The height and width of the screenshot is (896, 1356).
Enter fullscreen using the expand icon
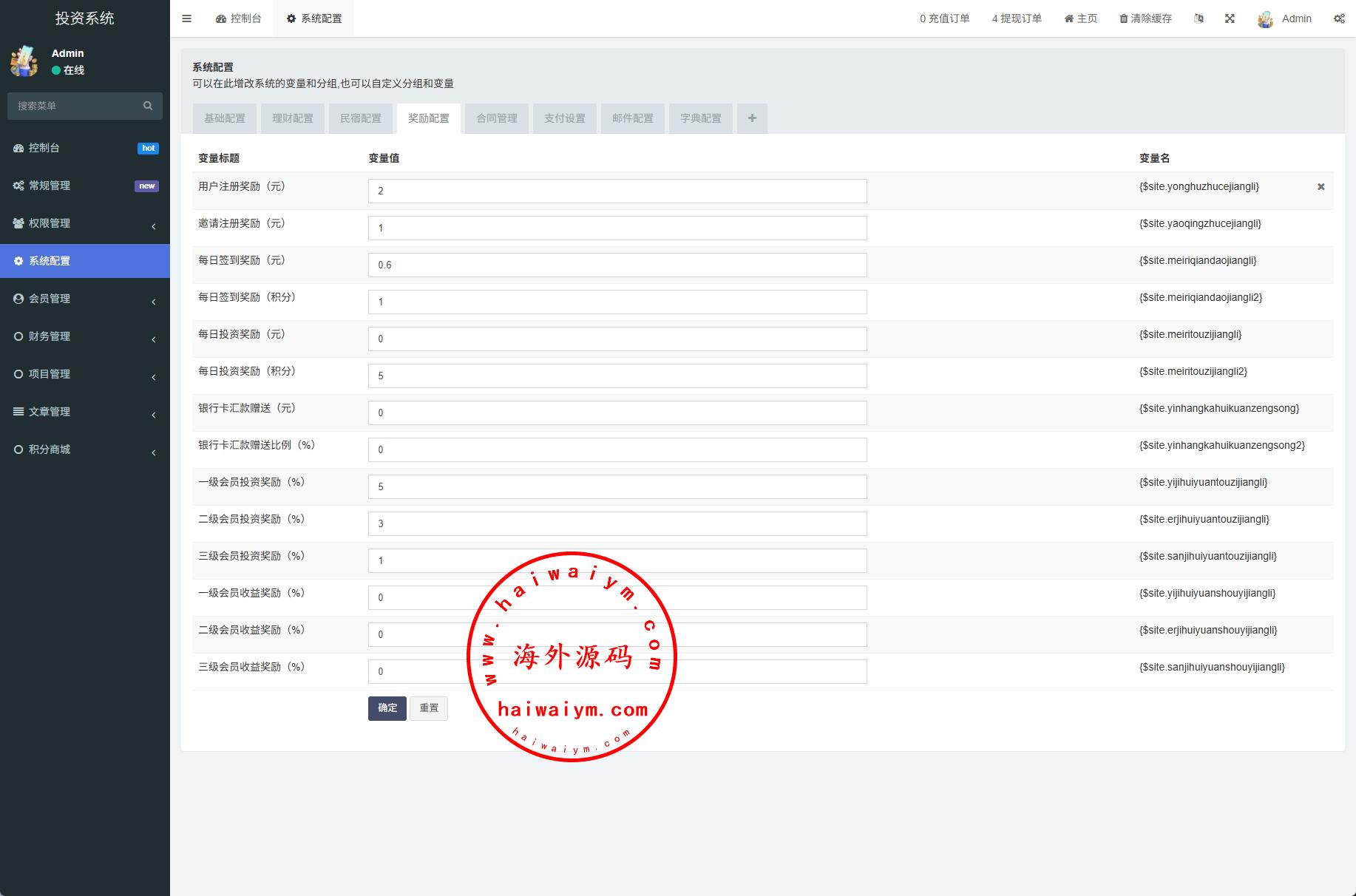point(1230,18)
